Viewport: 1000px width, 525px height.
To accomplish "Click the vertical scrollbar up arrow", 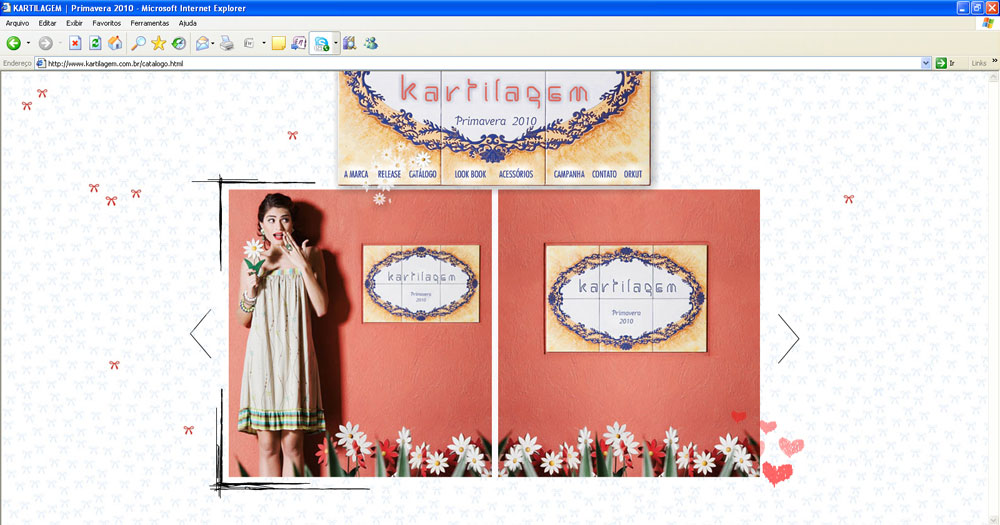I will click(x=994, y=77).
